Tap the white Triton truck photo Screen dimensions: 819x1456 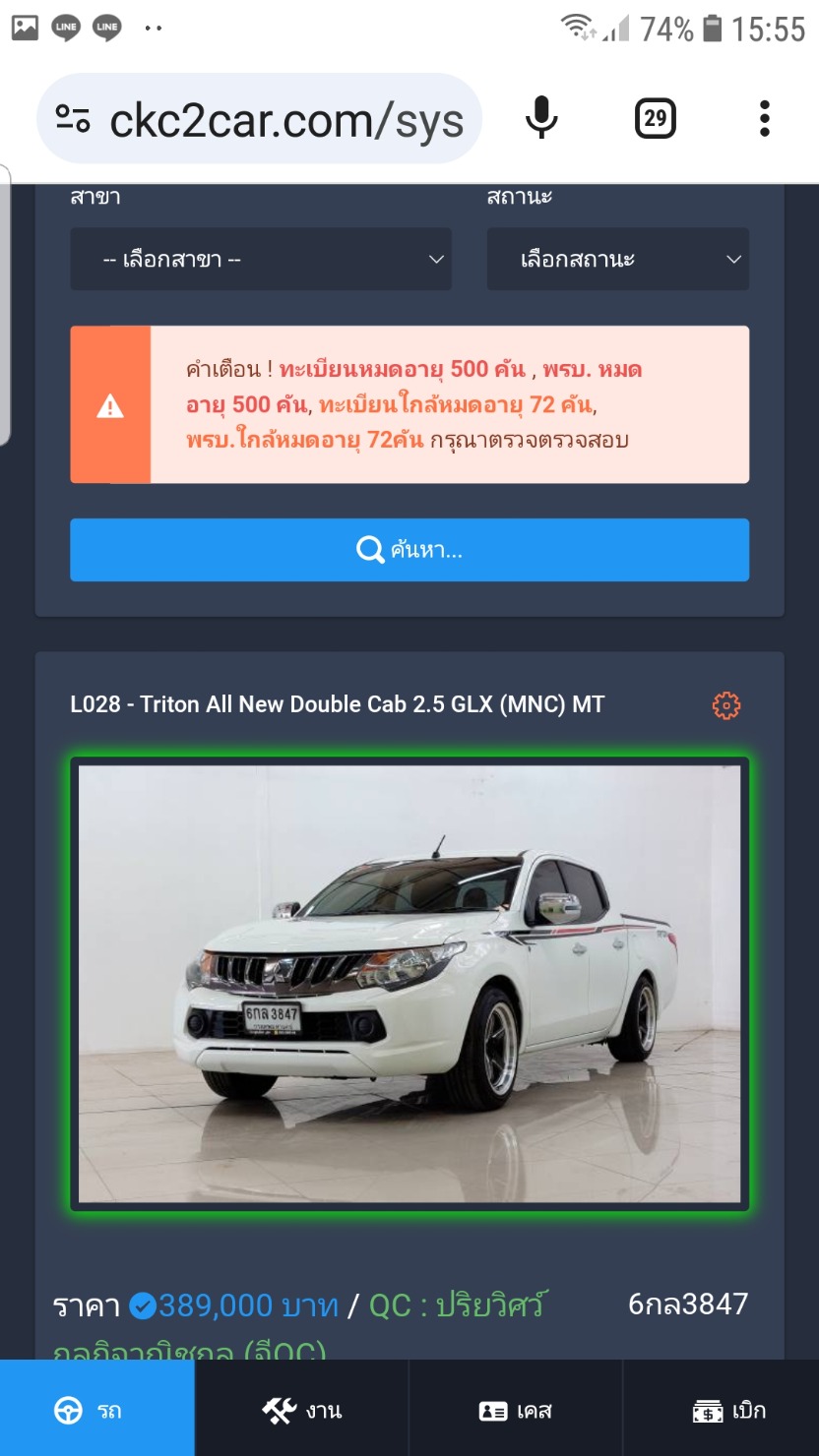coord(409,984)
